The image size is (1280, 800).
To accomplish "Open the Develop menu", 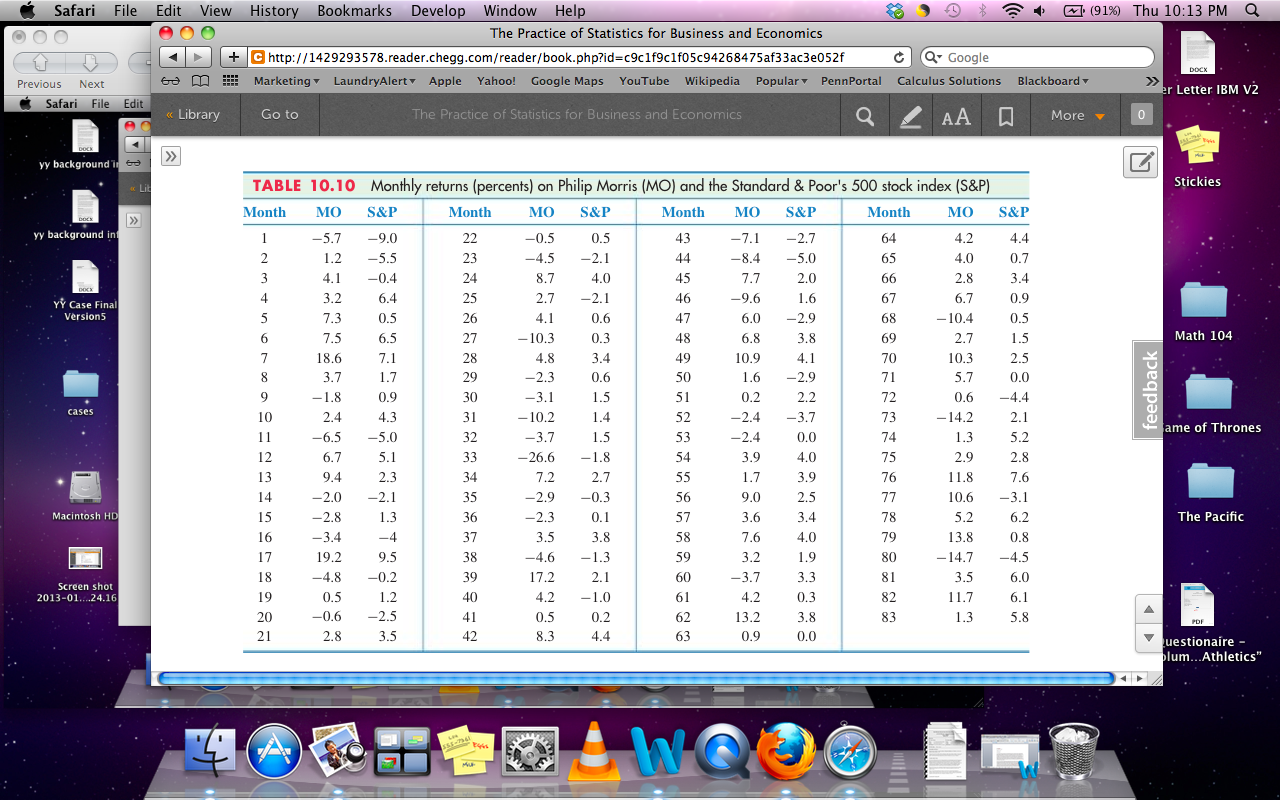I will [x=438, y=10].
